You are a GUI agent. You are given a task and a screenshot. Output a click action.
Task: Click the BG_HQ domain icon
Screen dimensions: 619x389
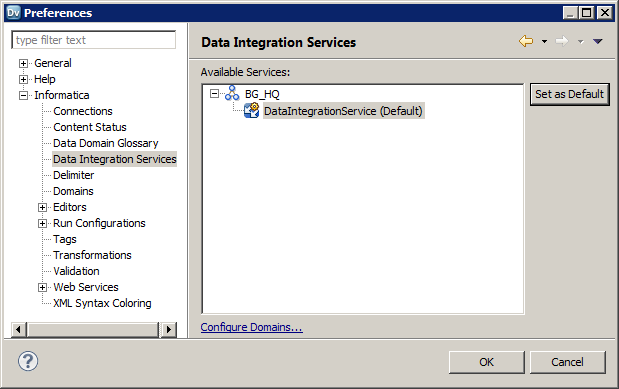(232, 94)
